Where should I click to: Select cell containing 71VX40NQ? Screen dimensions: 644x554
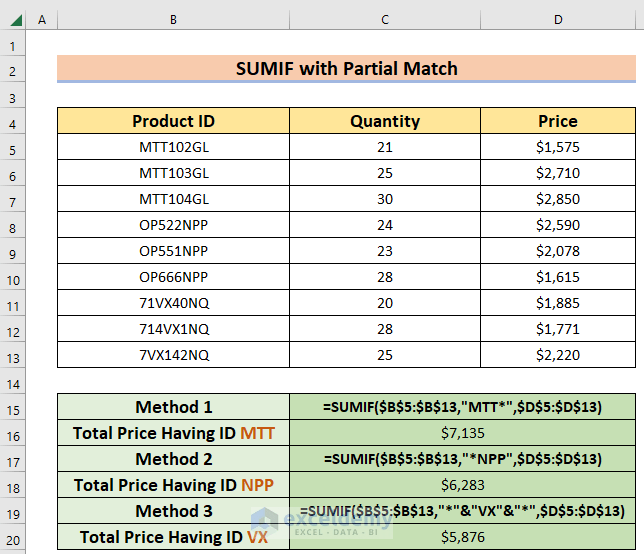[x=173, y=303]
